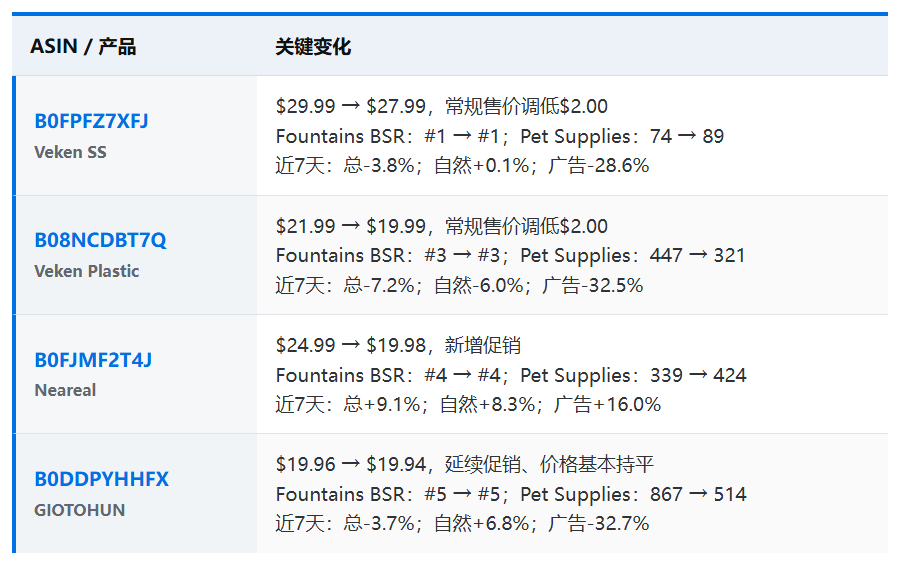The image size is (900, 565).
Task: Click the $19.96 → $19.94 延续促销 text
Action: tap(464, 464)
